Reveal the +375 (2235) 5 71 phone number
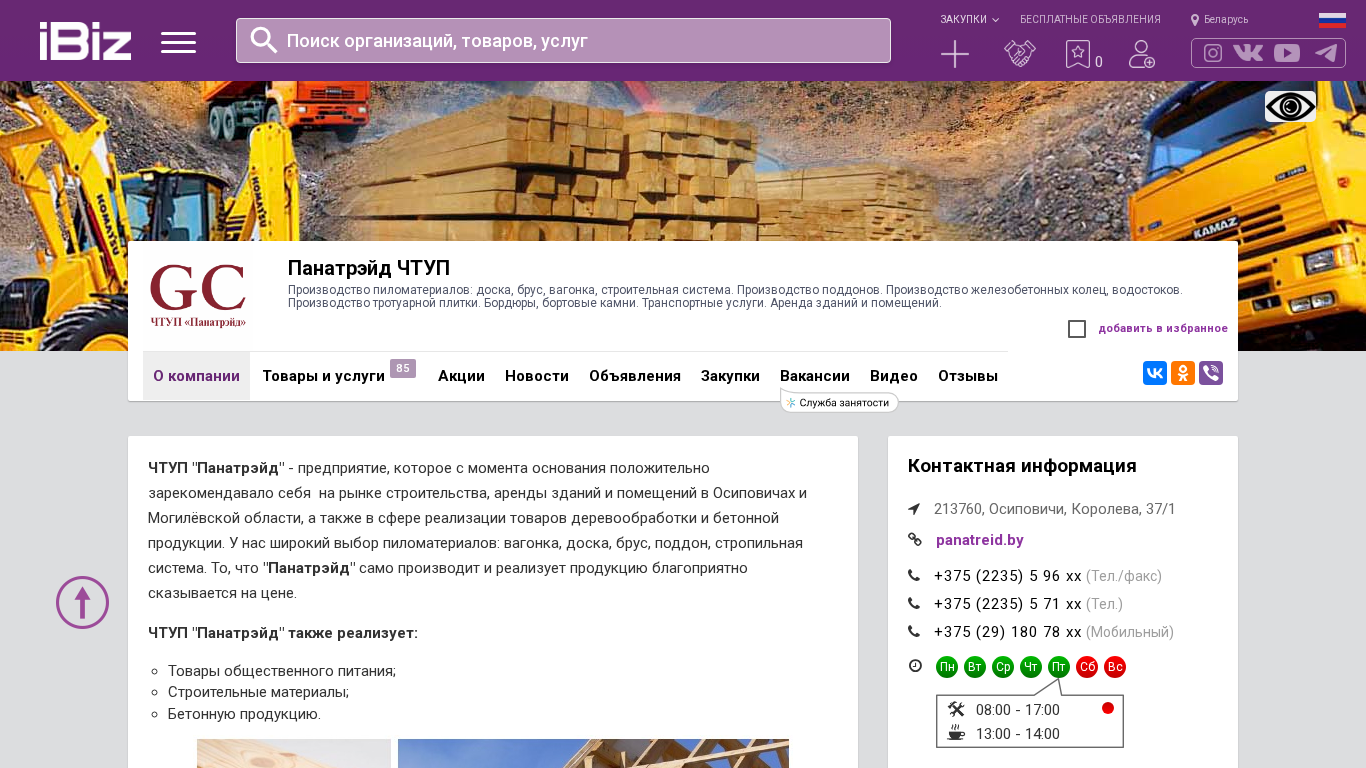Screen dimensions: 1366x768 click(x=1008, y=604)
